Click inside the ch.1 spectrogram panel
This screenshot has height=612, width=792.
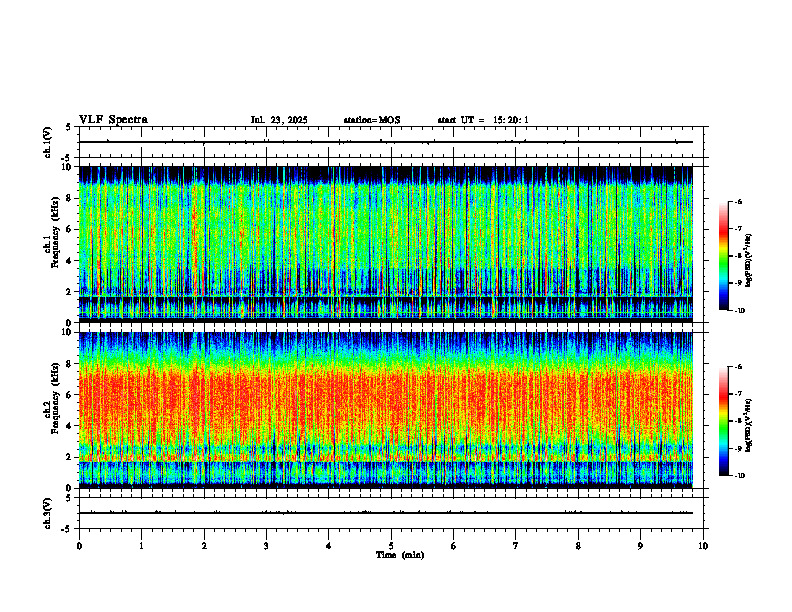[x=391, y=244]
